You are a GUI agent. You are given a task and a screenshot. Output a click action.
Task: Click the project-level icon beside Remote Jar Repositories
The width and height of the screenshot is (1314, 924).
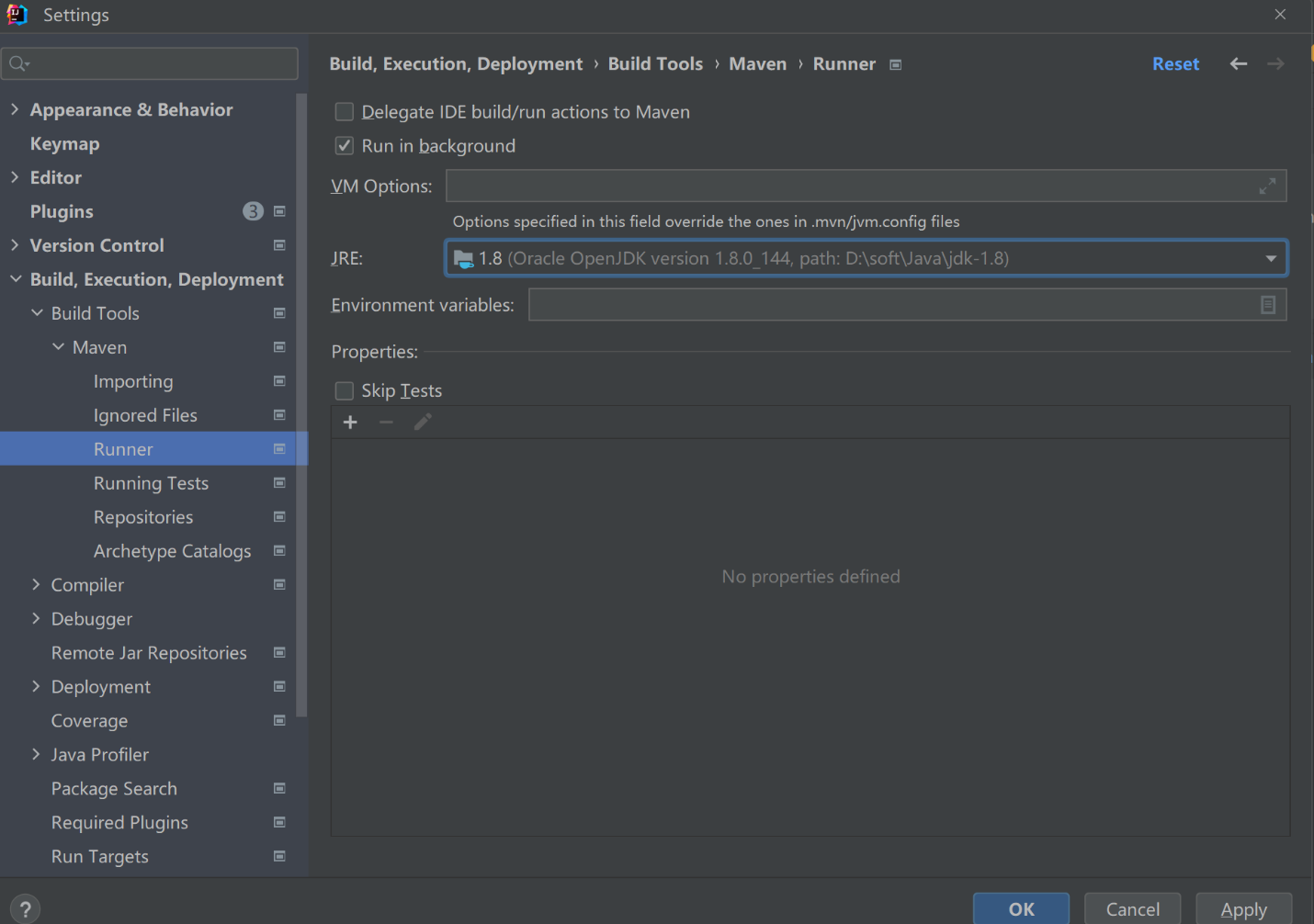click(279, 653)
